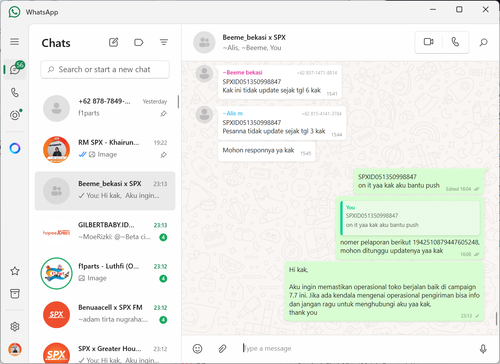Screen dimensions: 500x364
Task: Click the conversation scrollbar thumb
Action: point(496,318)
